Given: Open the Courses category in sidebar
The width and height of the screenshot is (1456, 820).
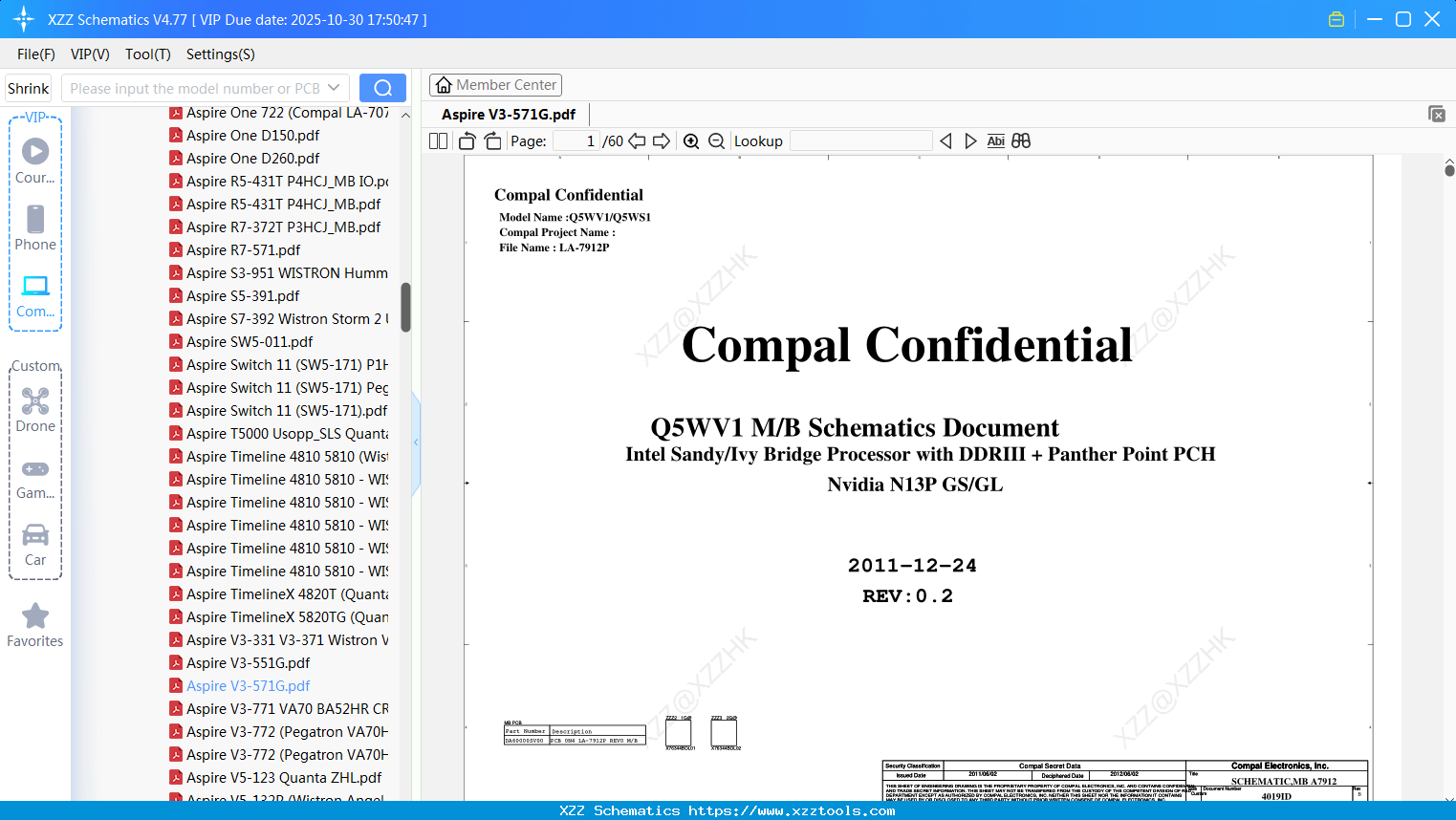Looking at the screenshot, I should (35, 161).
